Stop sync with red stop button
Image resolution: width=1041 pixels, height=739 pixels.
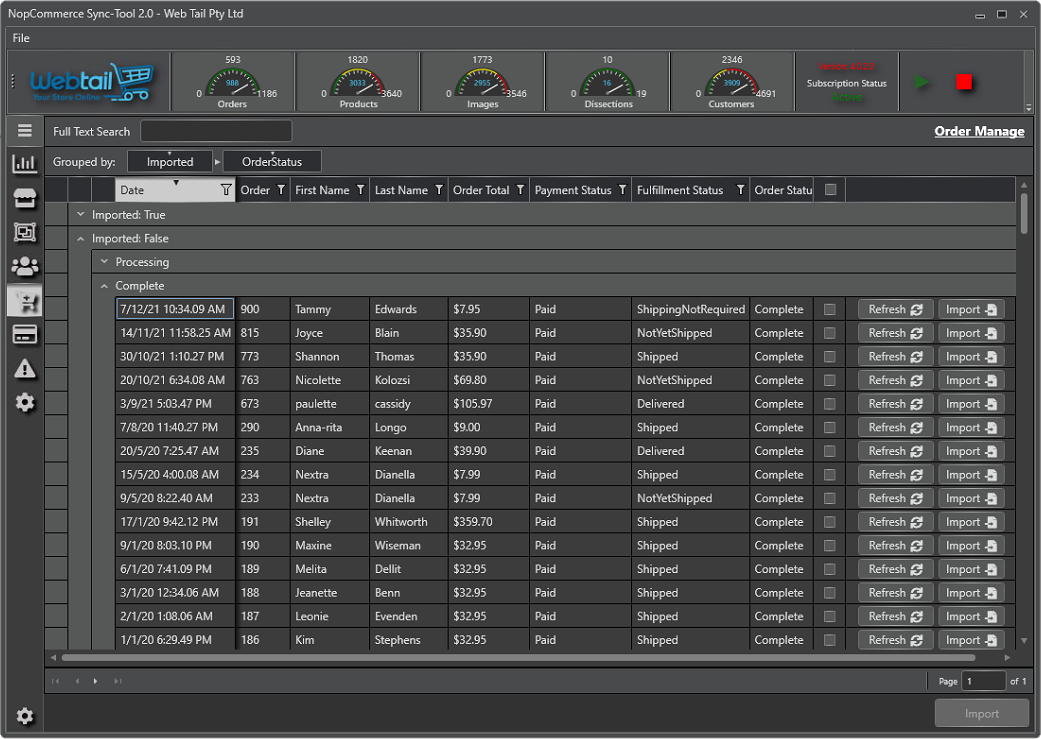coord(964,82)
